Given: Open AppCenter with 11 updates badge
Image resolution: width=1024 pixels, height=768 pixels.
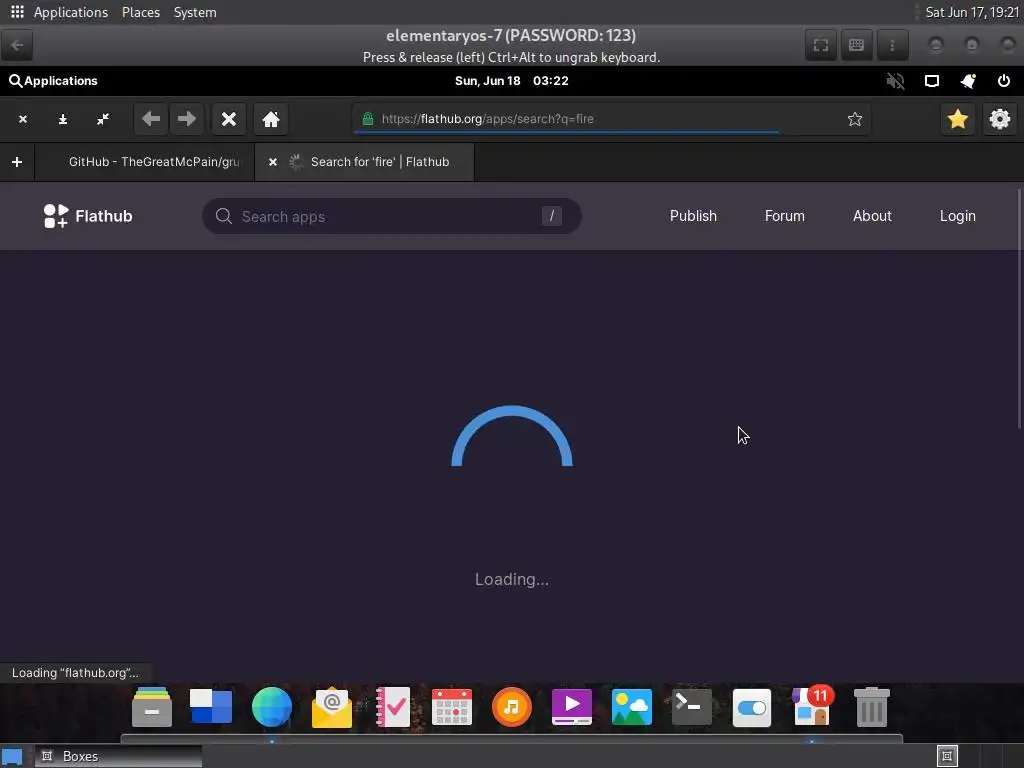Looking at the screenshot, I should pyautogui.click(x=812, y=706).
